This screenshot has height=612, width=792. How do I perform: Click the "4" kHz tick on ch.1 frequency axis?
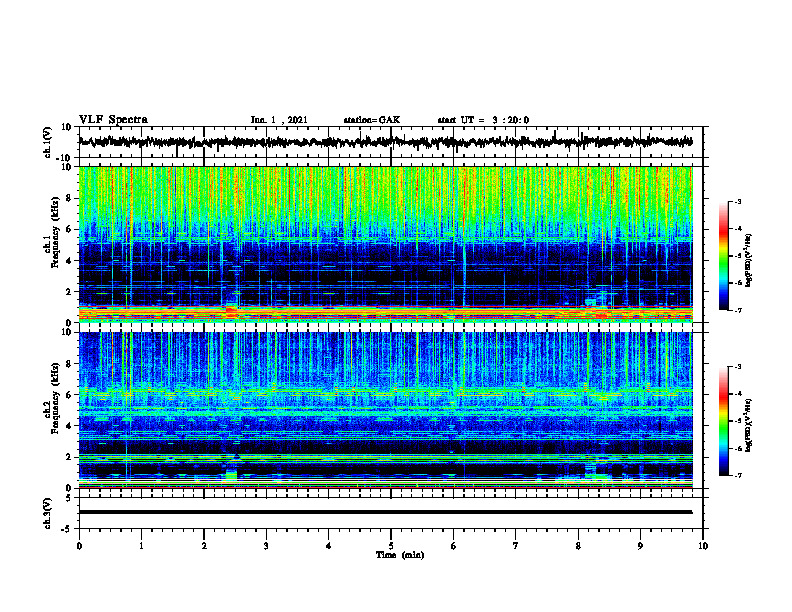[x=70, y=261]
